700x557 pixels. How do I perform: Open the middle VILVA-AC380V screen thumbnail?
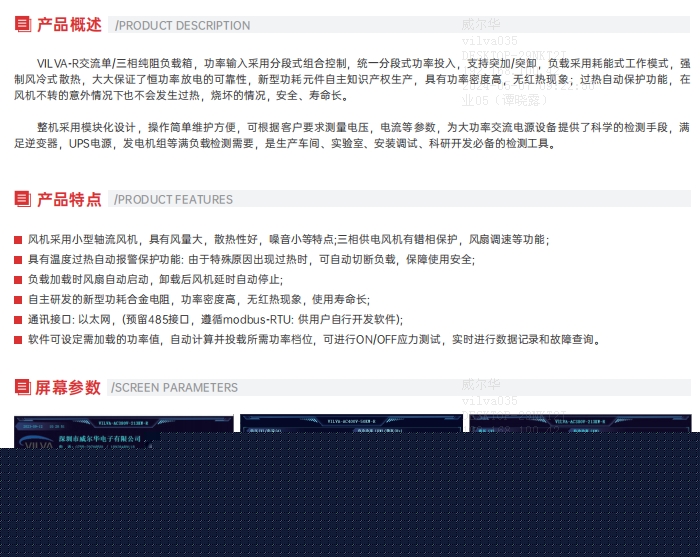[351, 432]
